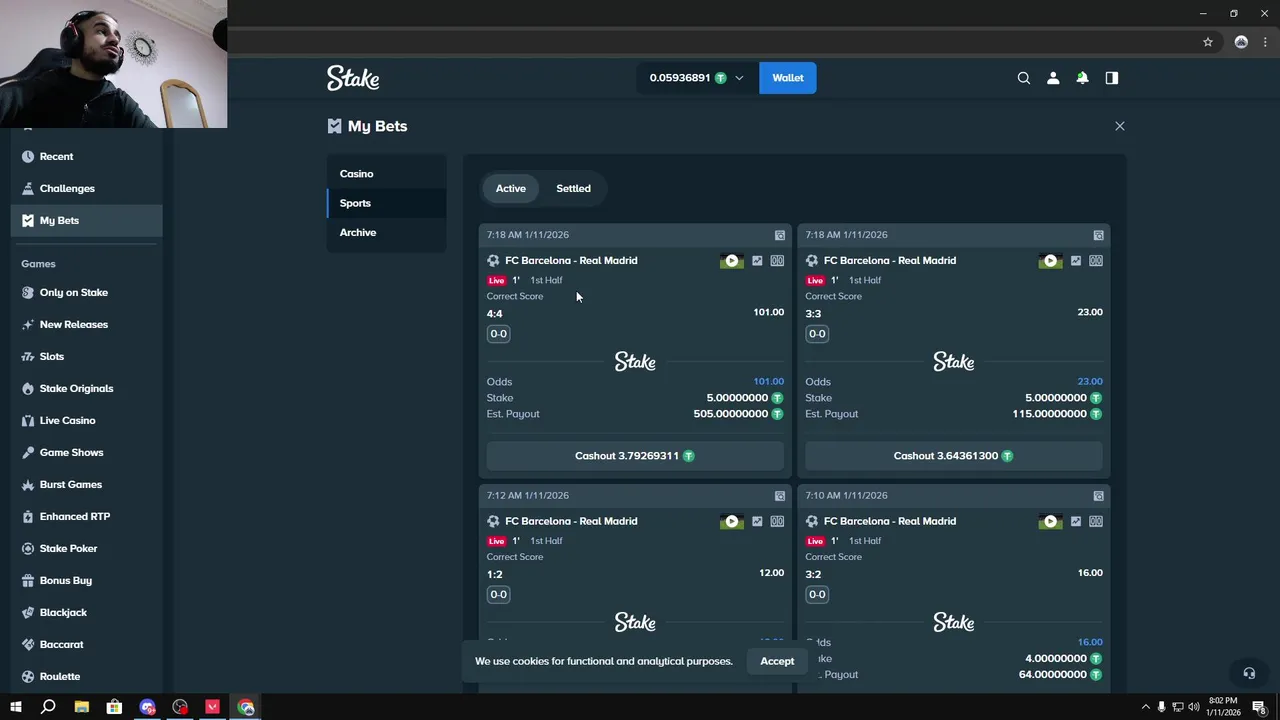Viewport: 1280px width, 720px height.
Task: Open Burst Games in the sidebar
Action: pos(87,485)
